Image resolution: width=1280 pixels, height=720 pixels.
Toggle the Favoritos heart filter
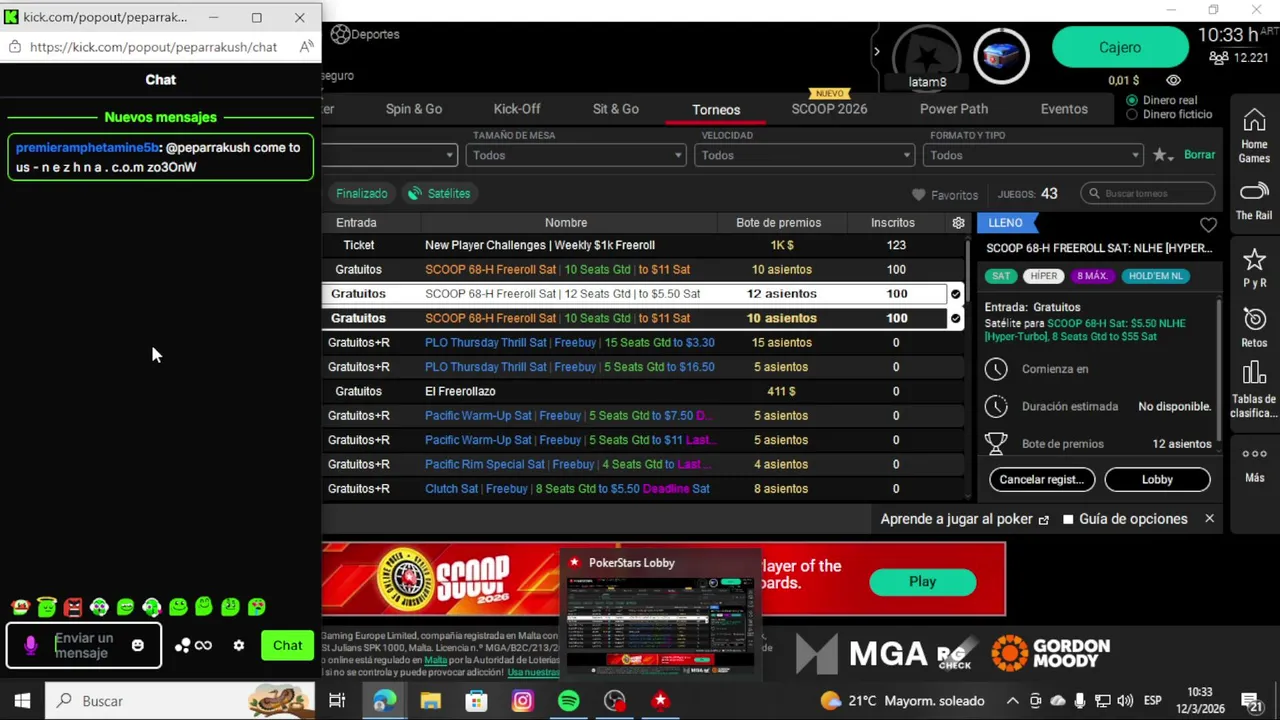[x=945, y=195]
